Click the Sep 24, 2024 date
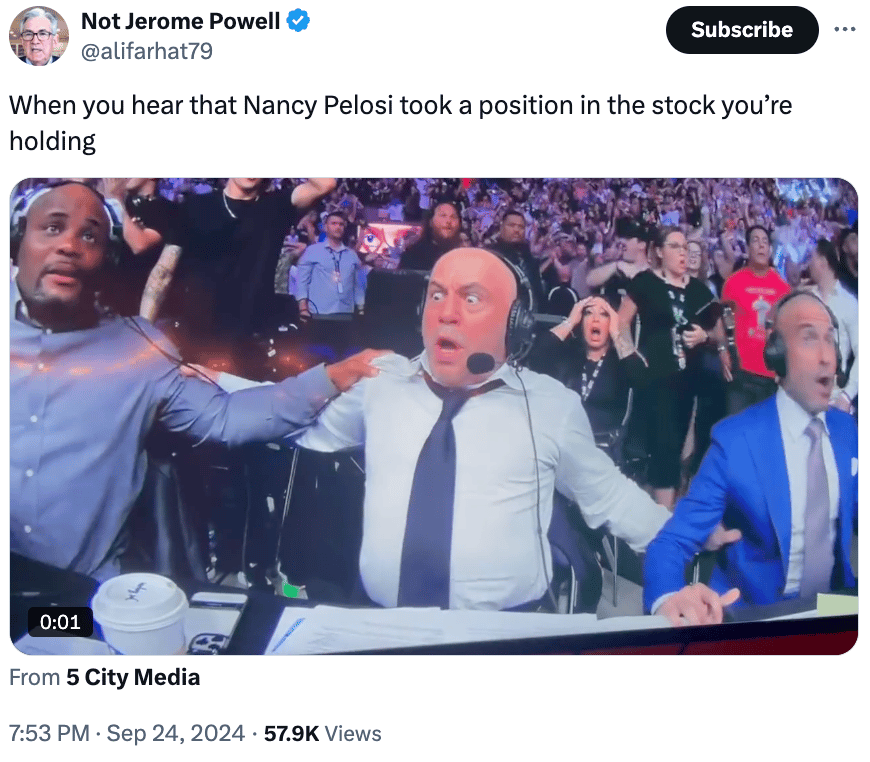The image size is (870, 762). point(175,733)
